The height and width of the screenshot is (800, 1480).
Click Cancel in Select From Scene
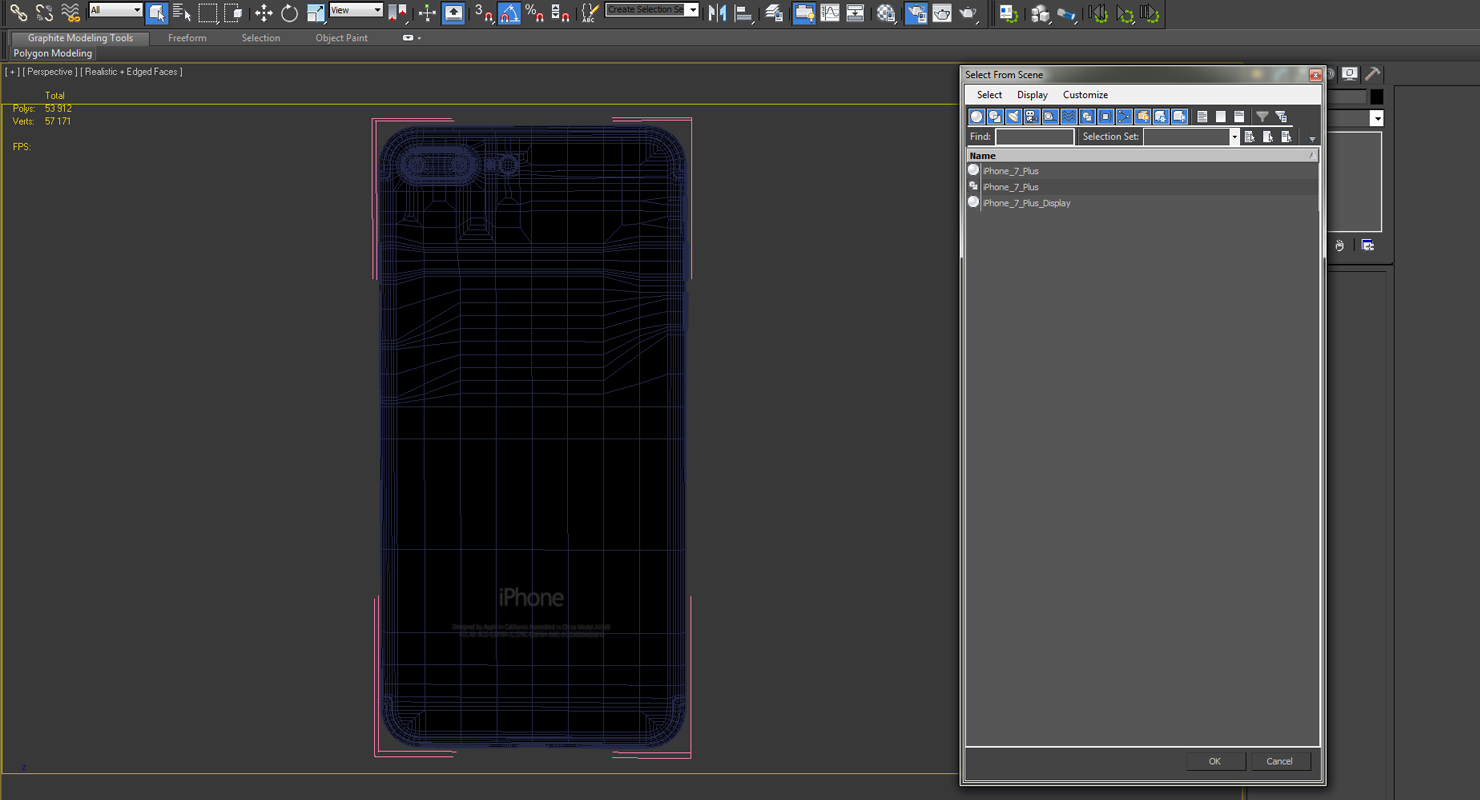pos(1280,761)
